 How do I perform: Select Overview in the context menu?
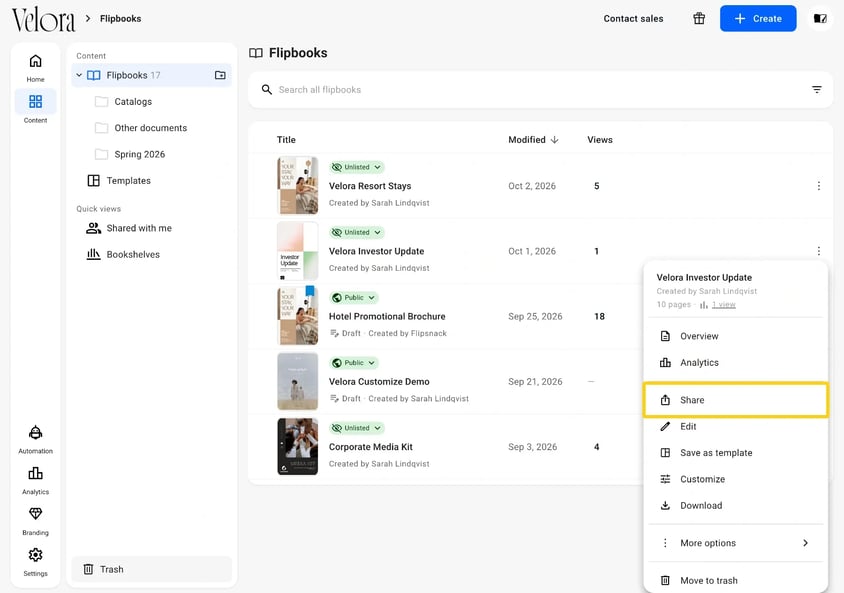click(735, 336)
